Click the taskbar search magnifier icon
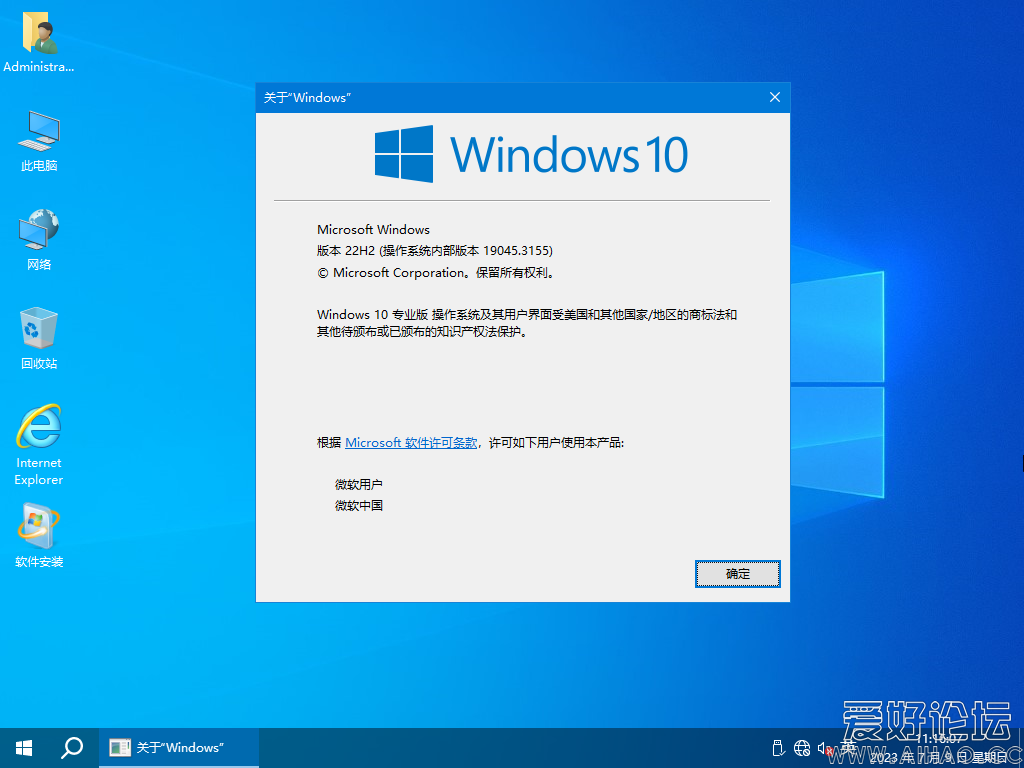Screen dimensions: 1024x768 click(x=72, y=748)
